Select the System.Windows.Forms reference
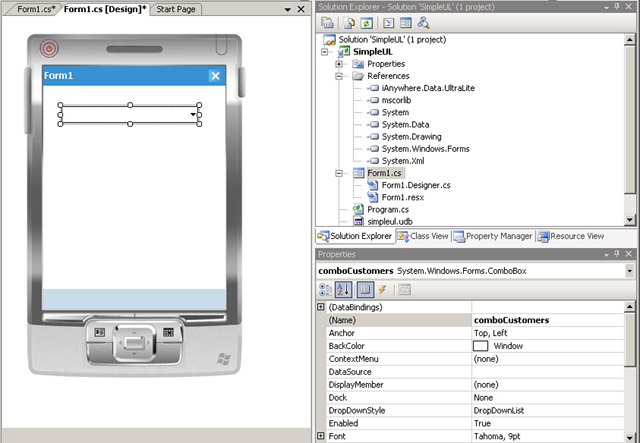The width and height of the screenshot is (640, 443). pyautogui.click(x=425, y=149)
